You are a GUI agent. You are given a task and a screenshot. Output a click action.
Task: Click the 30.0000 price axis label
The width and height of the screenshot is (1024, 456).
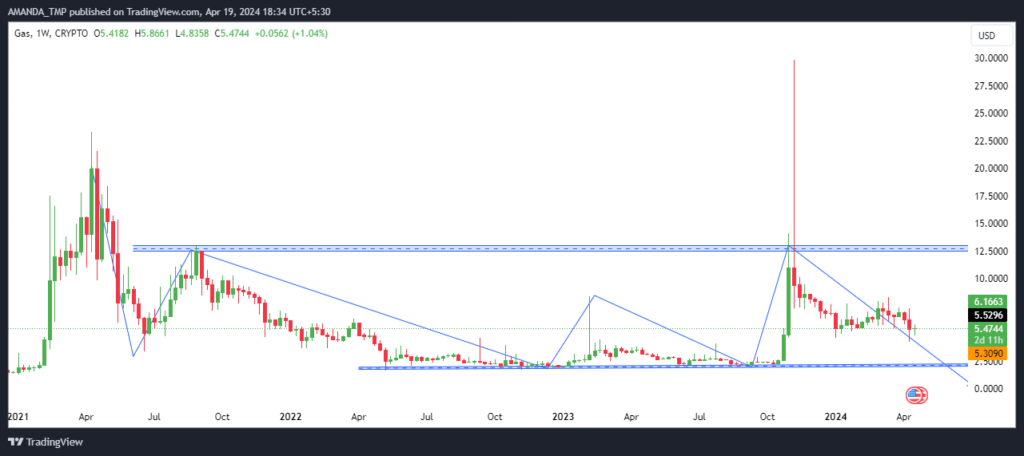pos(989,58)
